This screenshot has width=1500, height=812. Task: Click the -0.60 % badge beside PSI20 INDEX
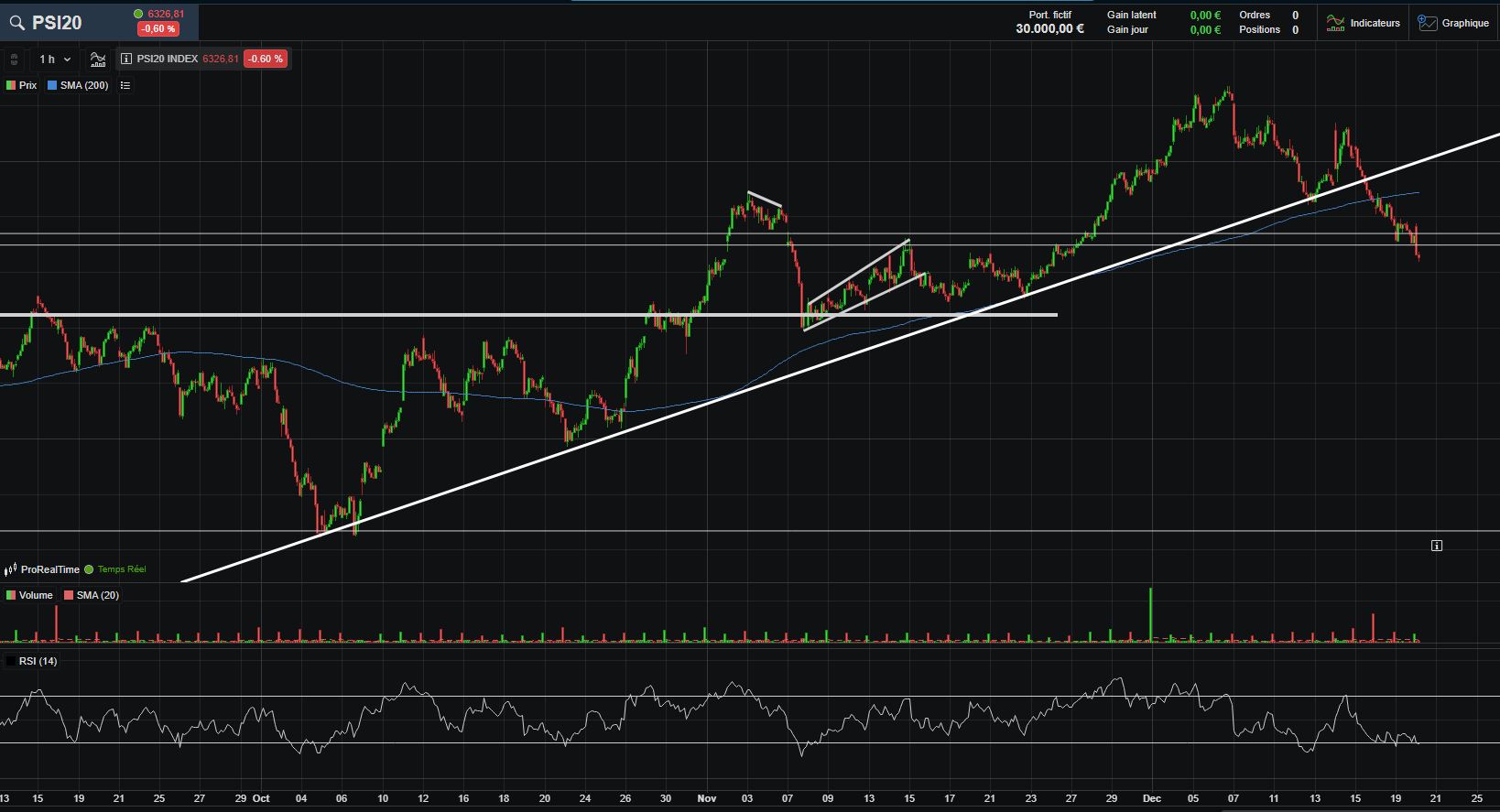coord(266,59)
